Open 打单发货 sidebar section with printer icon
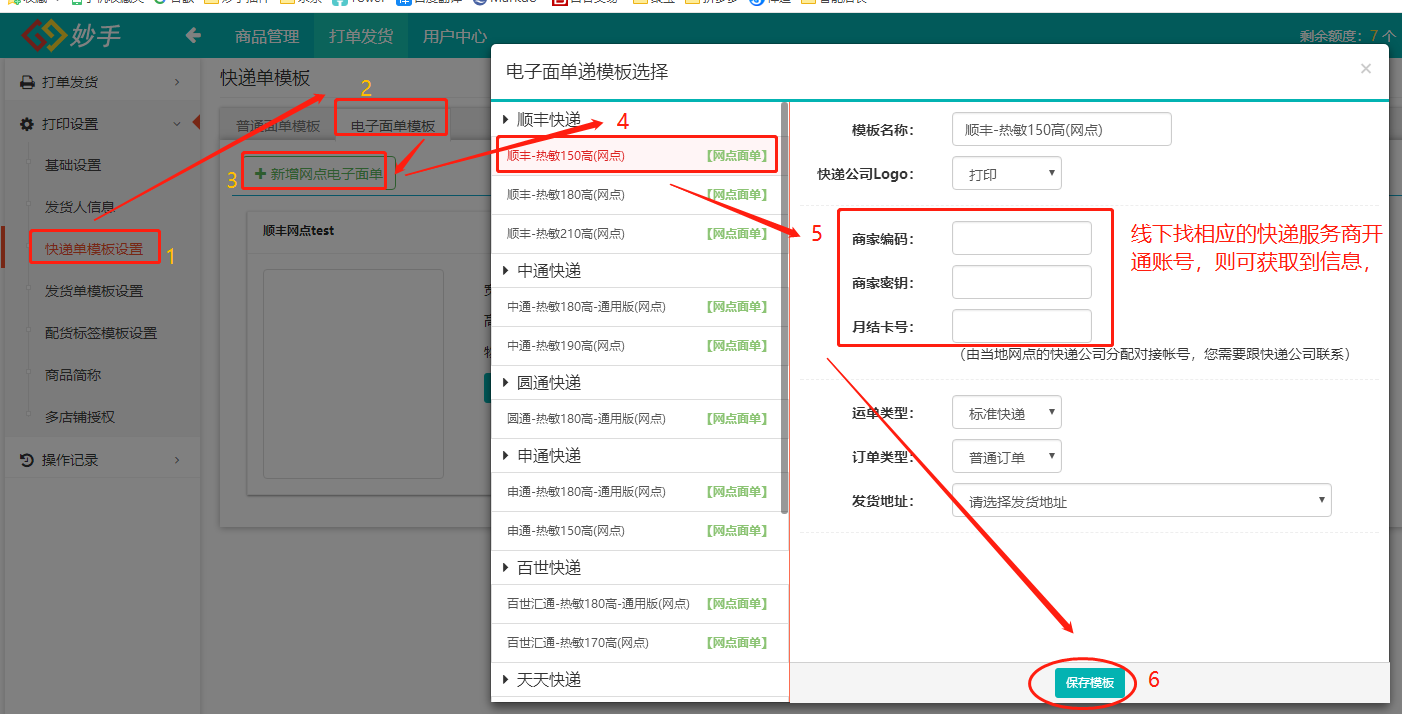1402x714 pixels. (100, 82)
